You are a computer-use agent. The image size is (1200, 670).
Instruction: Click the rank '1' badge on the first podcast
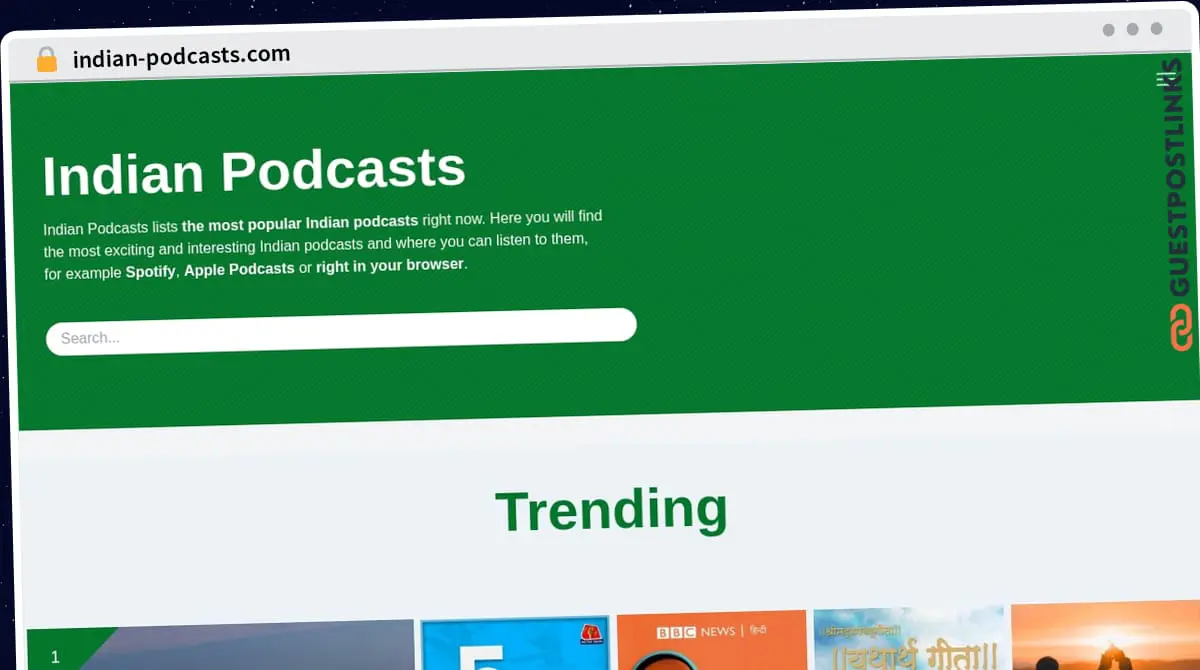tap(55, 657)
